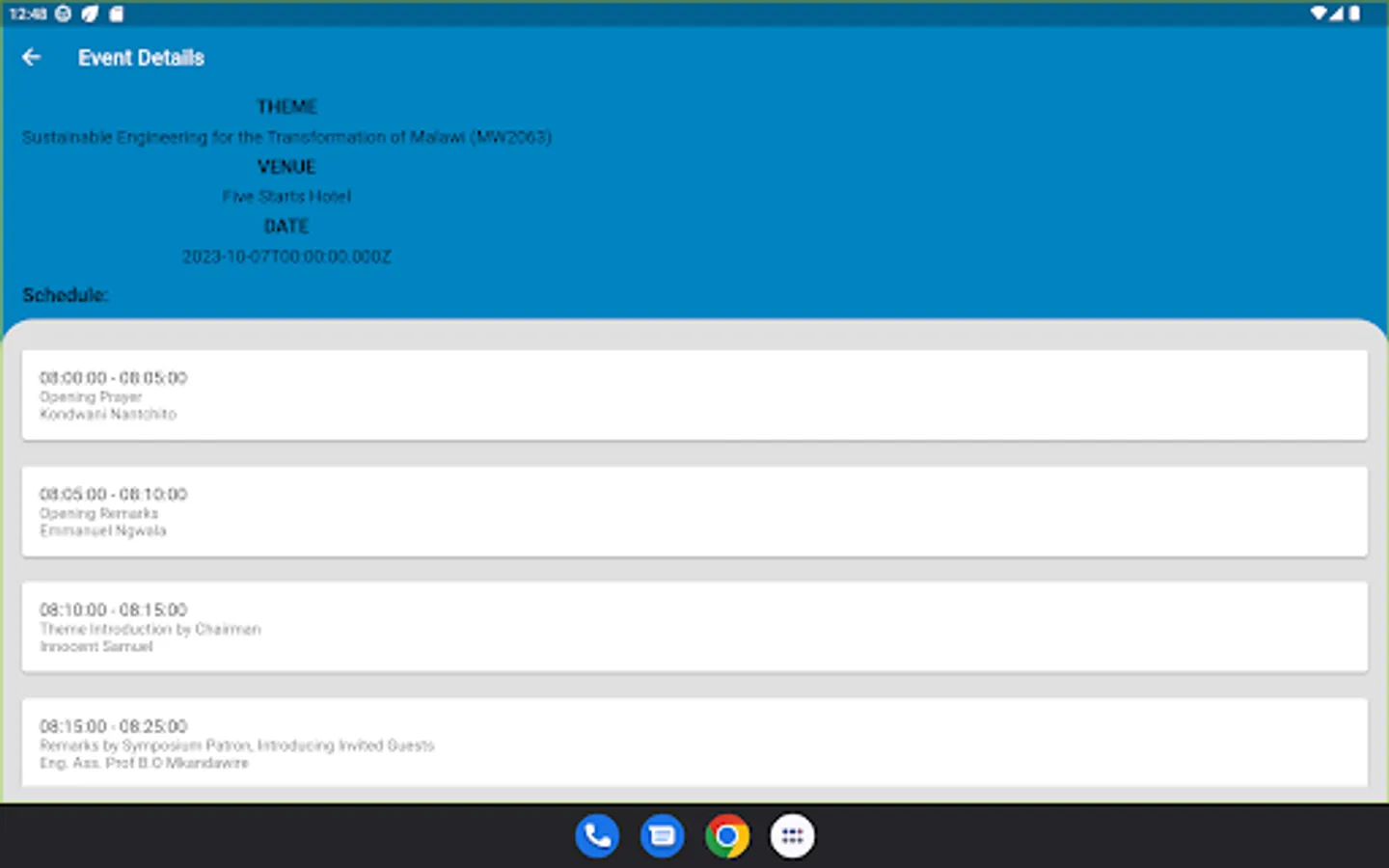
Task: Launch Google Chrome from the dock
Action: pos(726,835)
